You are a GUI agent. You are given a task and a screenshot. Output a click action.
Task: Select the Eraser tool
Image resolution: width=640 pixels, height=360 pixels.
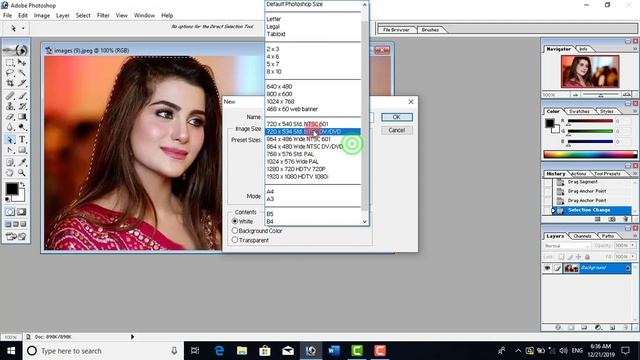(x=10, y=117)
